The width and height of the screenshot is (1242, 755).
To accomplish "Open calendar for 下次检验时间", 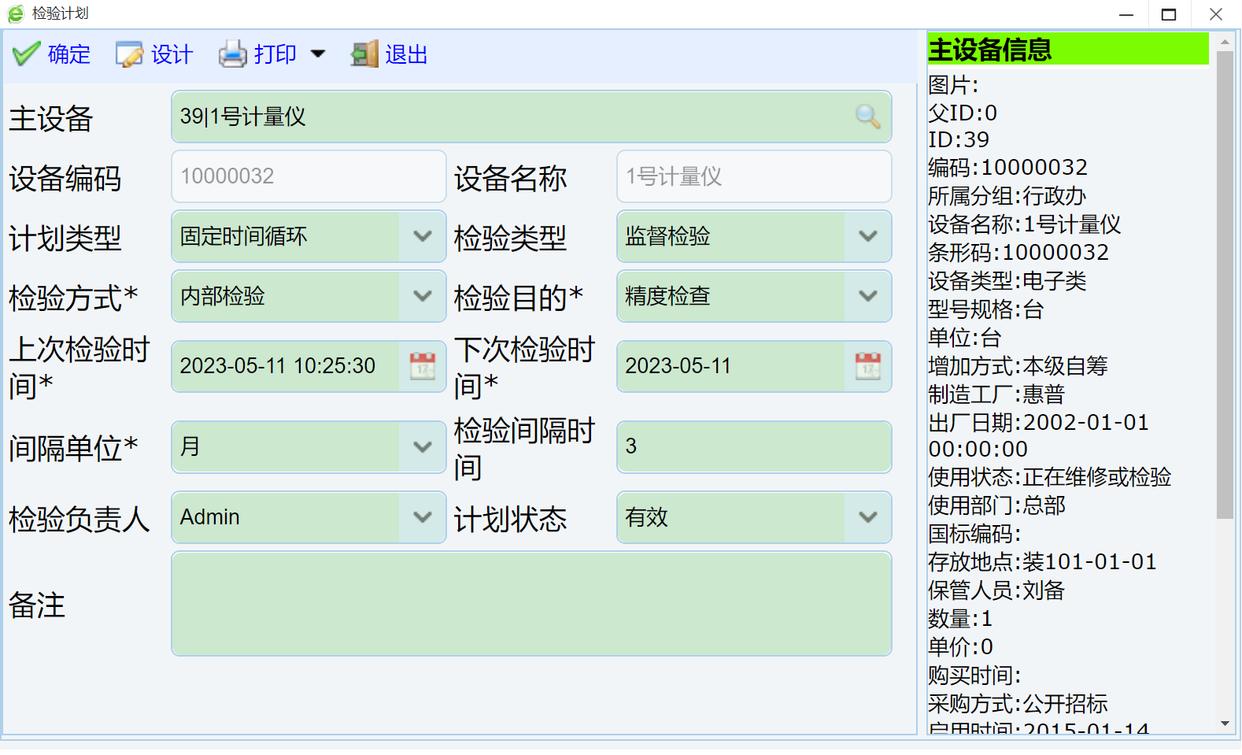I will (868, 366).
